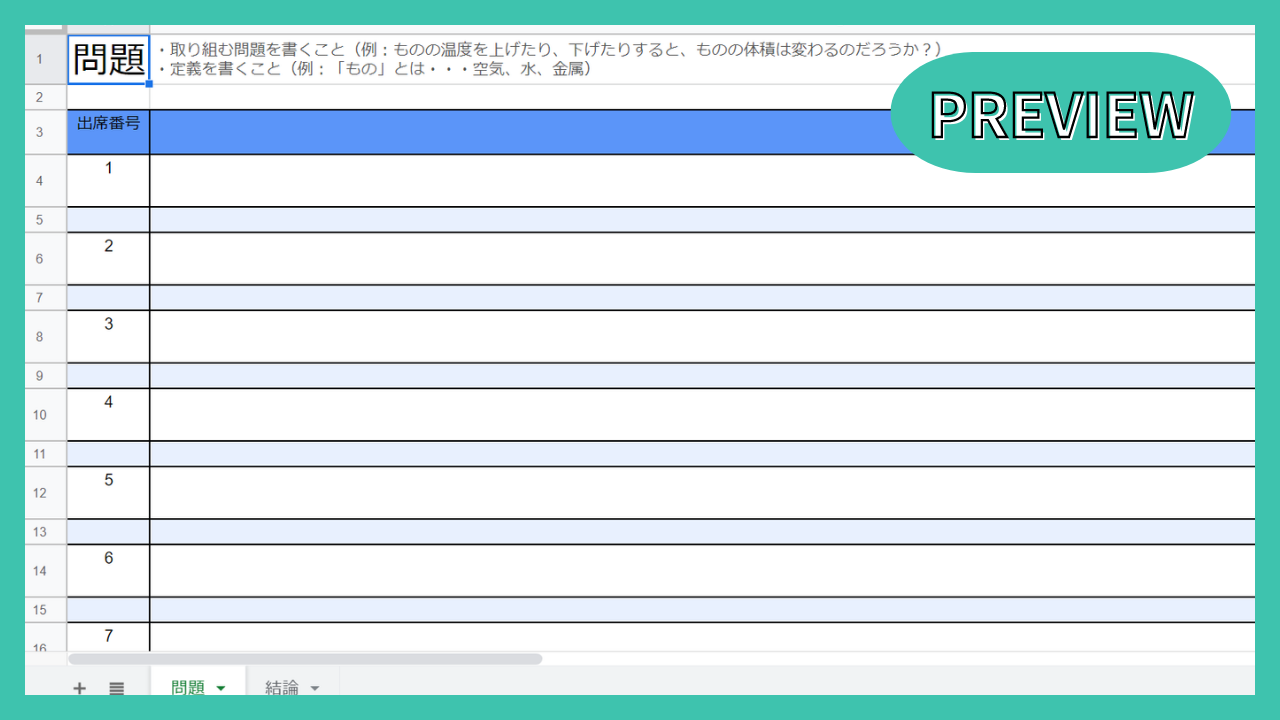Click attendance number 1 cell
This screenshot has width=1280, height=720.
[109, 181]
